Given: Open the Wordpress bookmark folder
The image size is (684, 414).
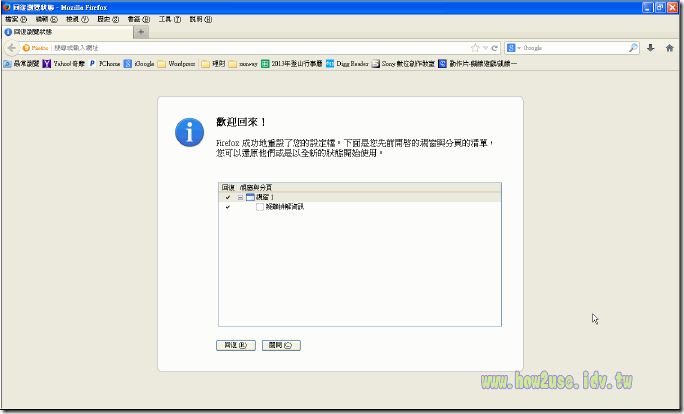Looking at the screenshot, I should 175,62.
